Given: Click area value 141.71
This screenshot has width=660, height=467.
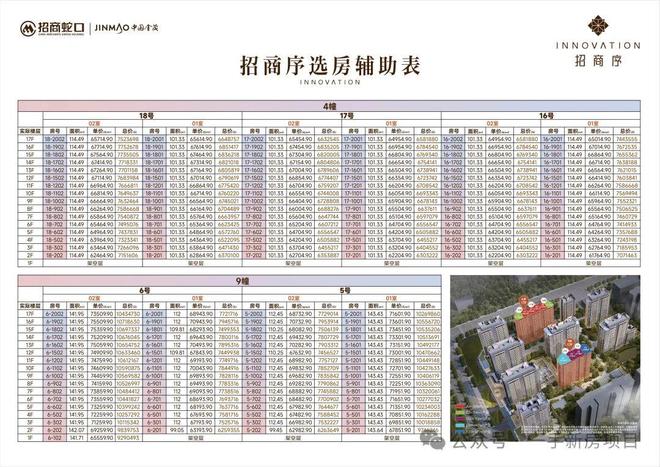Looking at the screenshot, I should (77, 438).
